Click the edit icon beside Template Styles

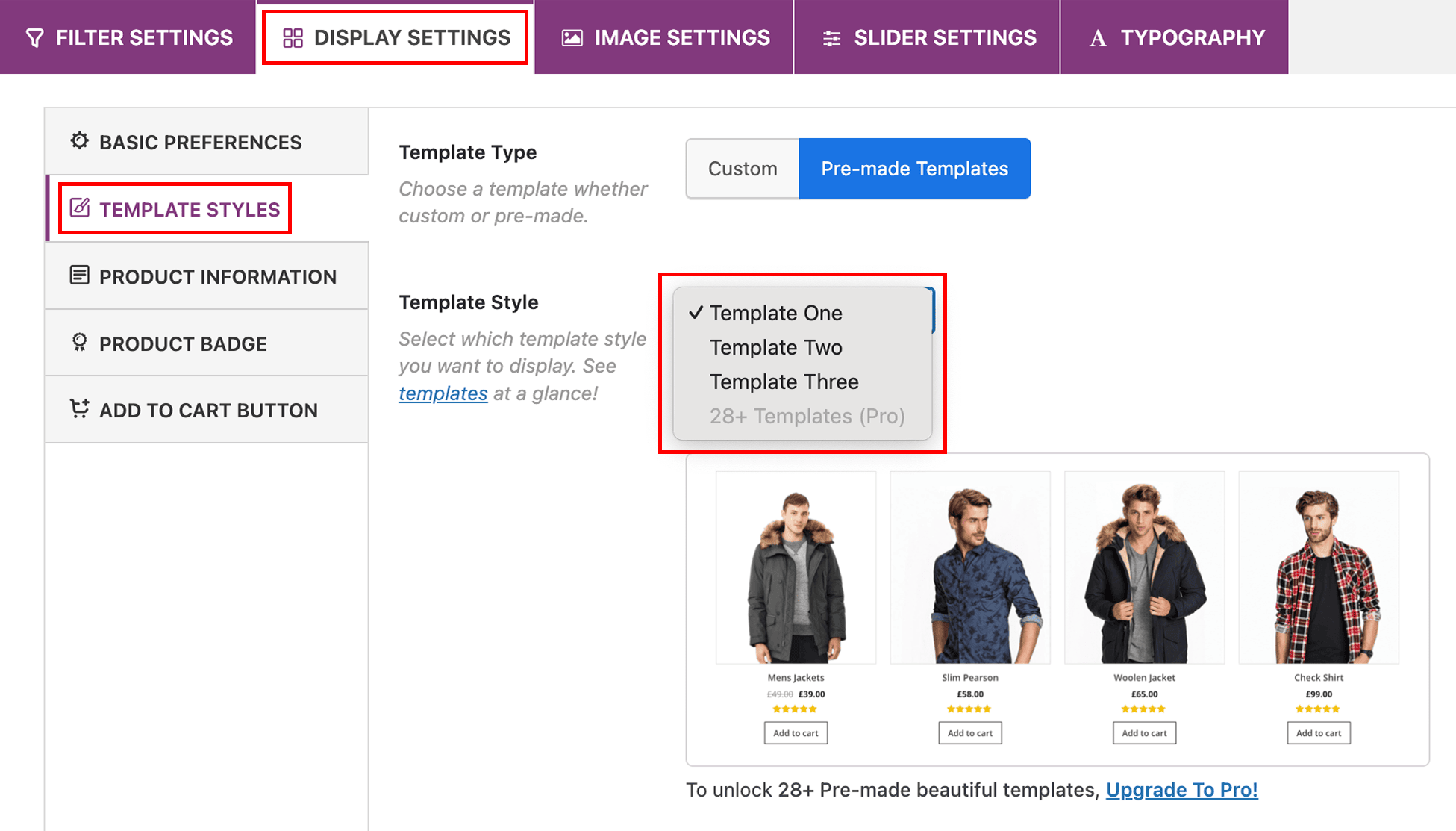click(80, 208)
